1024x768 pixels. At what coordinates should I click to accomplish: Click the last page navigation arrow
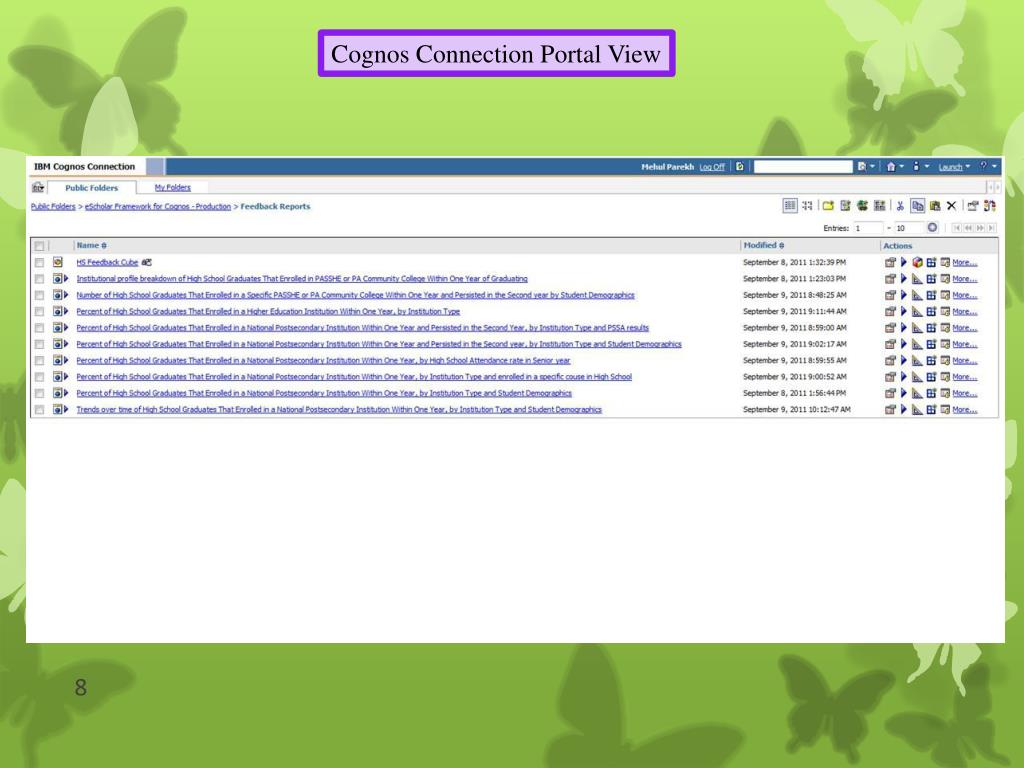pos(991,228)
